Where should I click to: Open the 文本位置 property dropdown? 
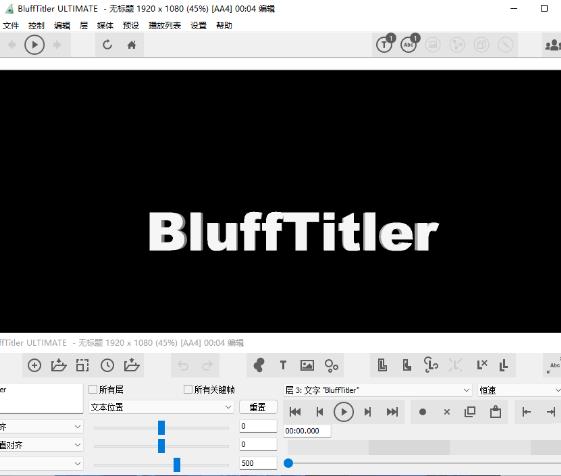coord(161,407)
